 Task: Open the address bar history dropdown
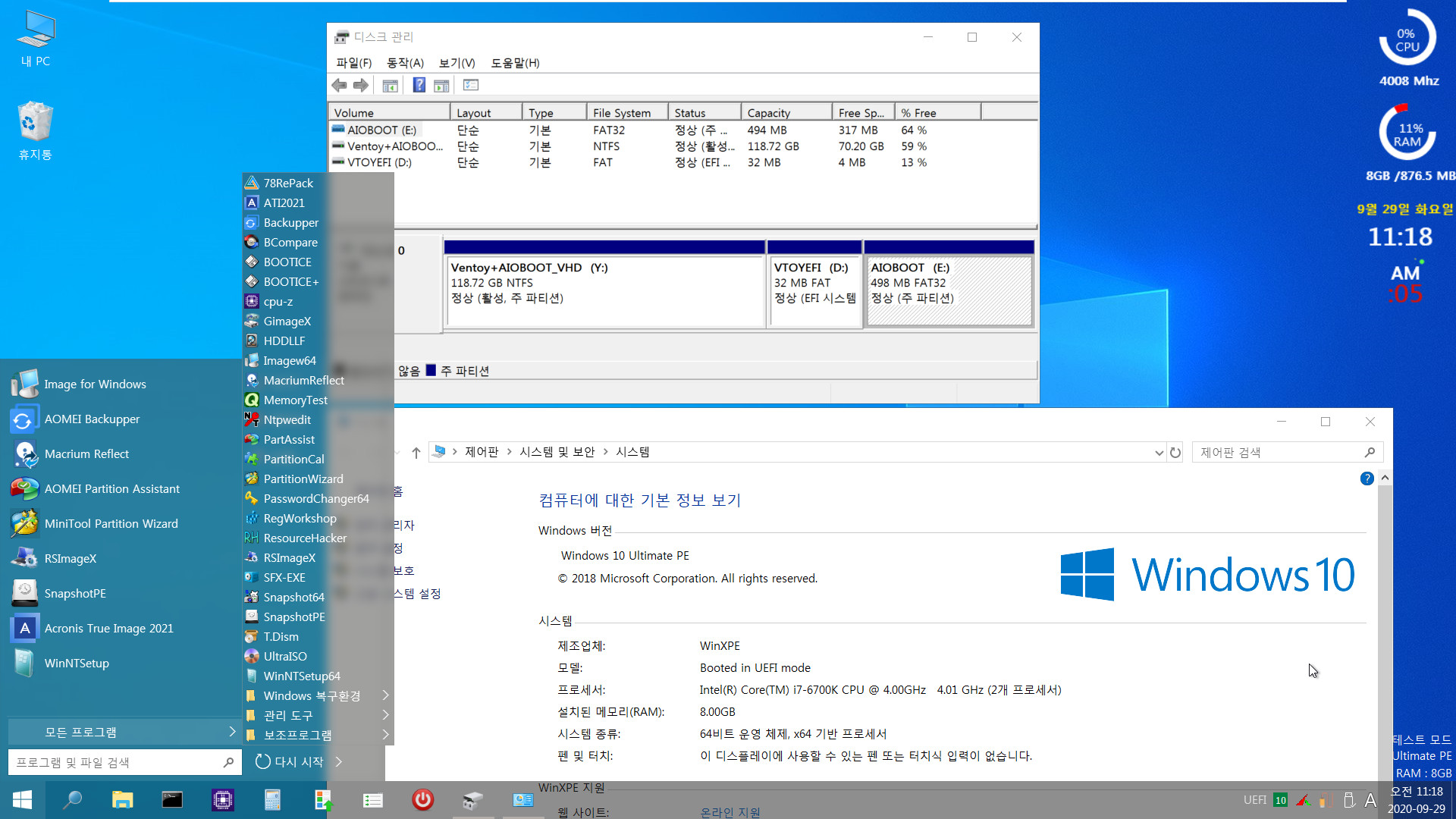1159,453
